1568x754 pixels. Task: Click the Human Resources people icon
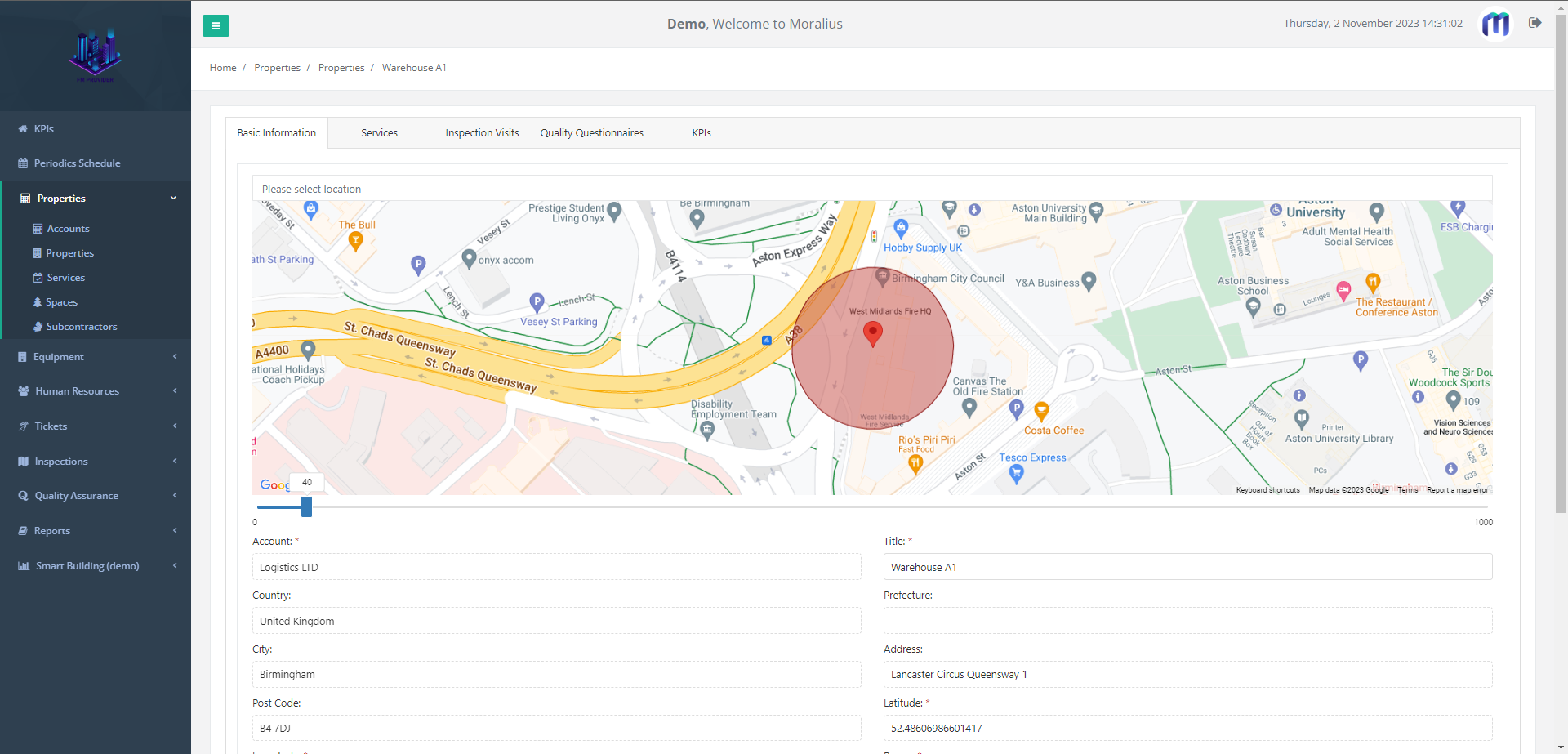(24, 391)
